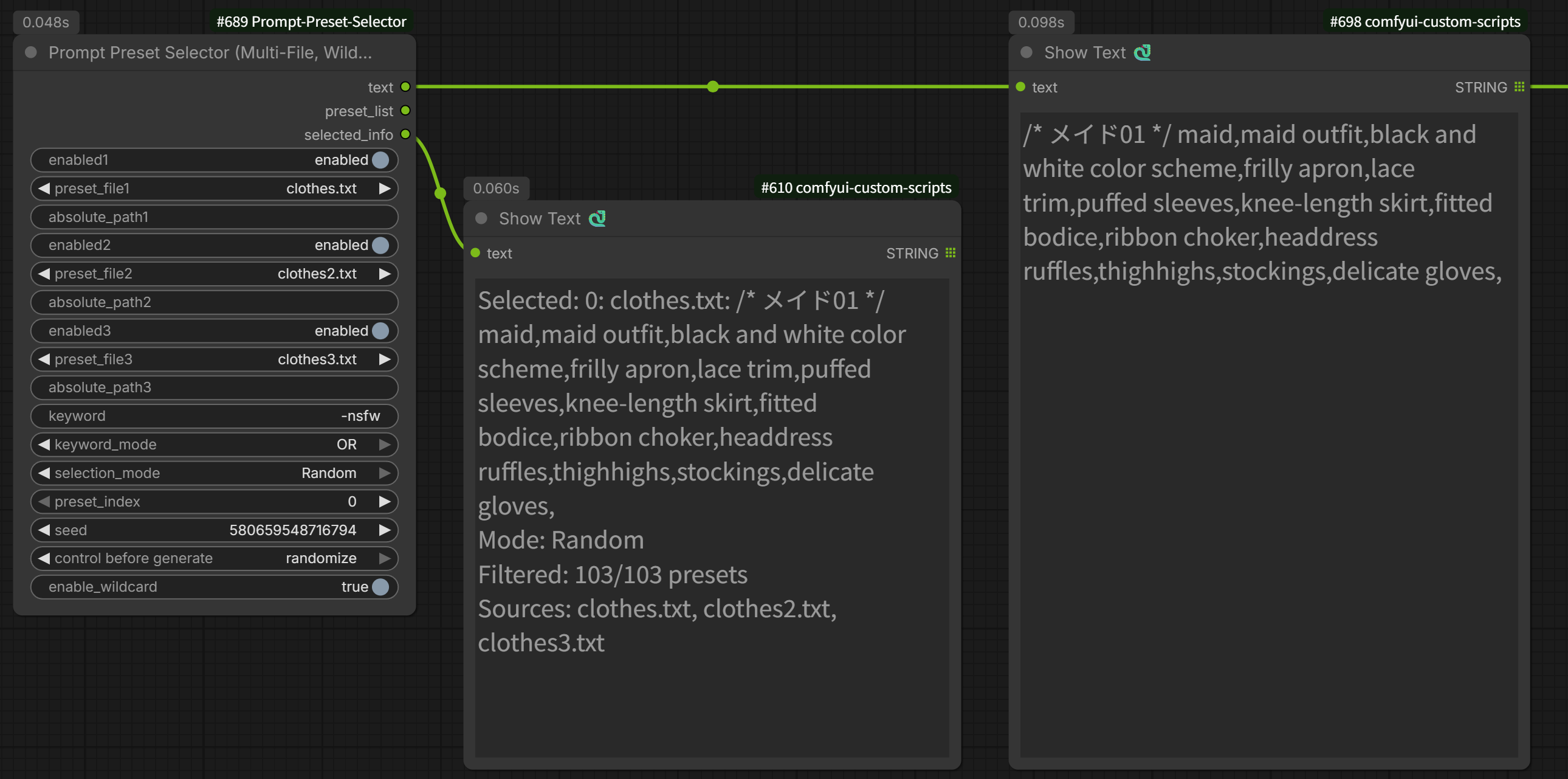Click the snake icon on #610 Show Text title

coord(597,218)
